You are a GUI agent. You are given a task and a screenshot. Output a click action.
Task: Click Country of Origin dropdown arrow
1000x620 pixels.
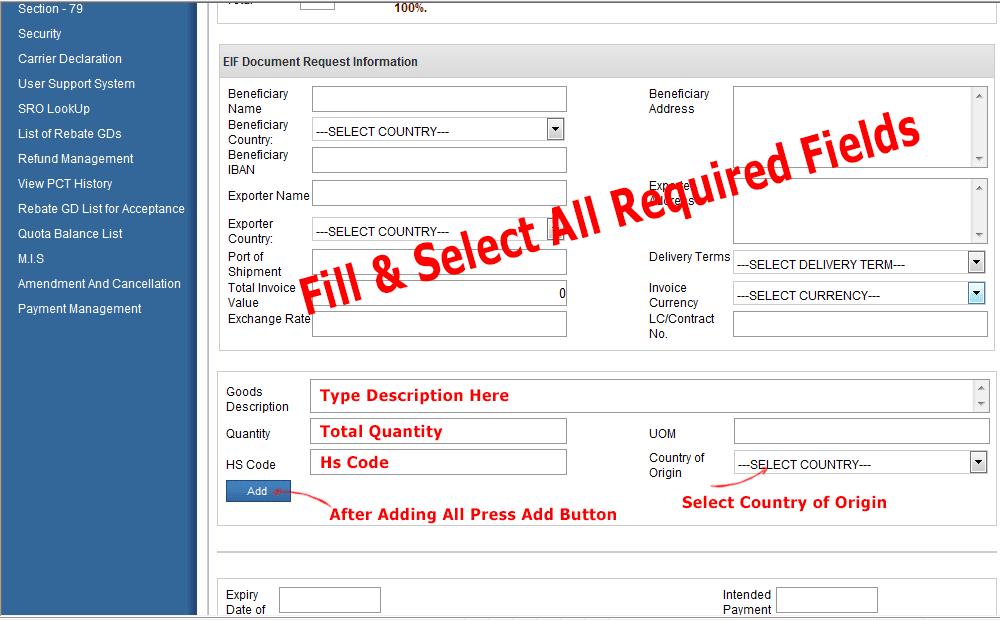coord(978,462)
